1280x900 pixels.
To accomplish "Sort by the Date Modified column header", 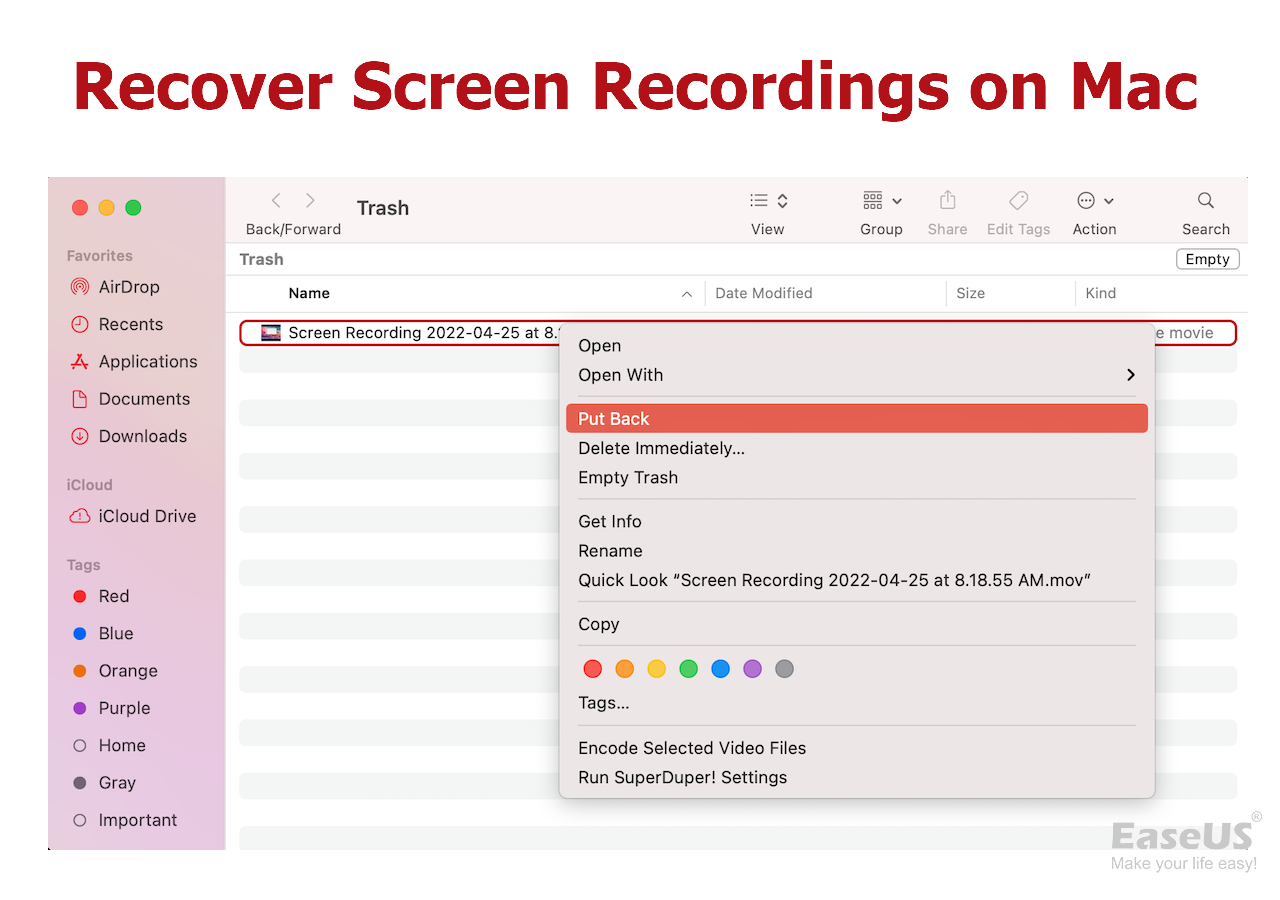I will [x=764, y=293].
